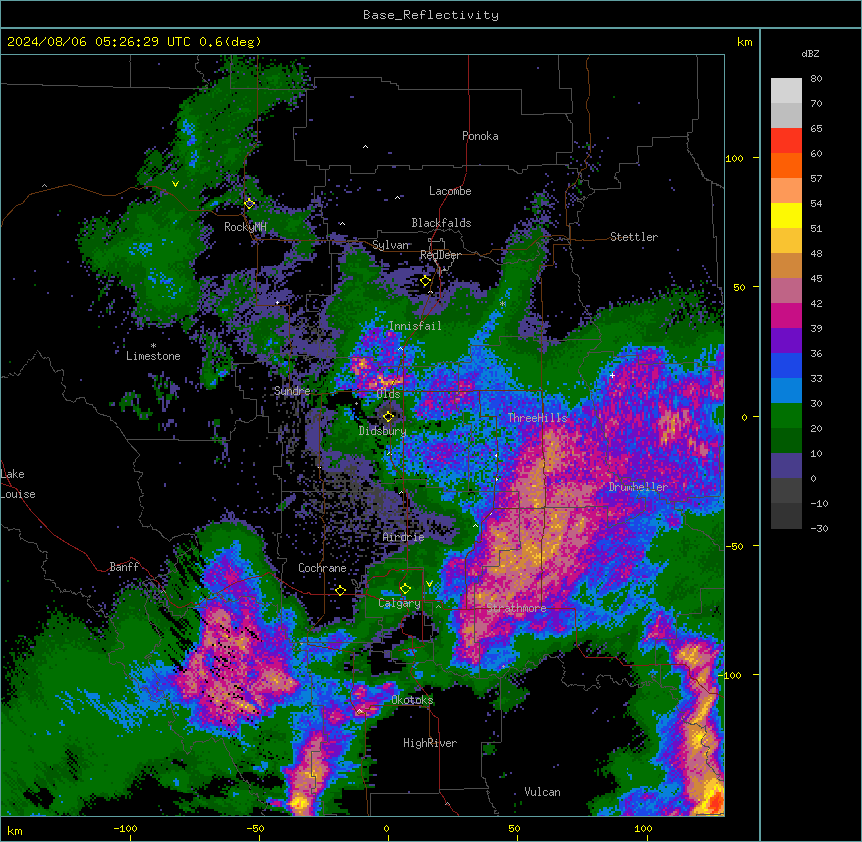This screenshot has width=862, height=842.
Task: Select the bright yellow 51-54 dBZ swatch
Action: pos(786,215)
